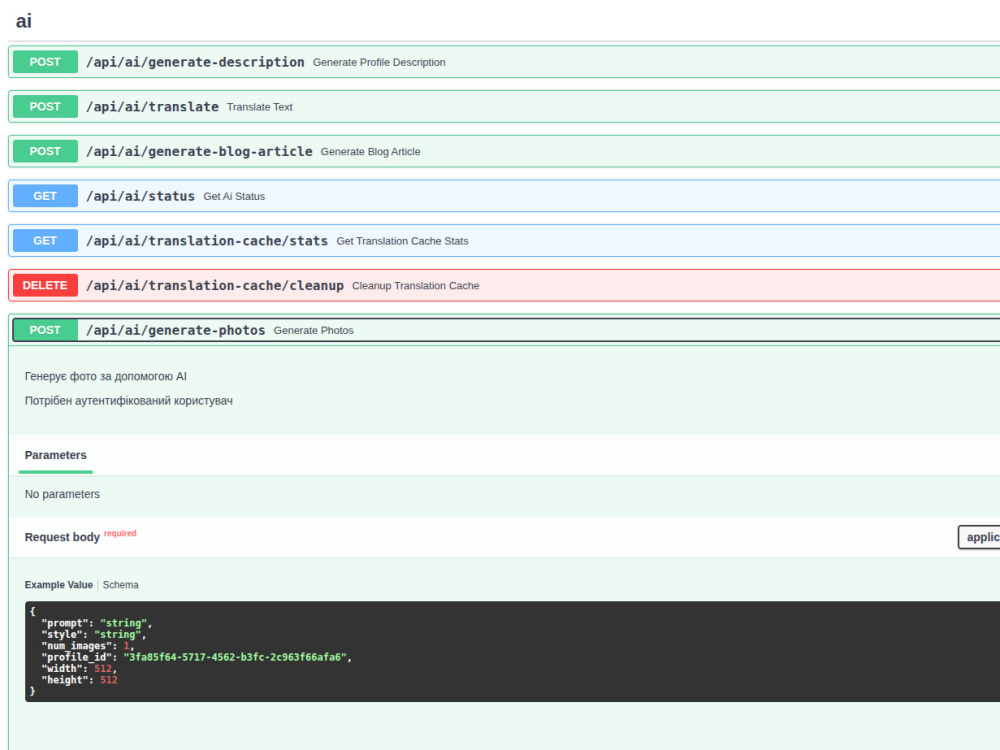Open the request body content type dropdown
This screenshot has height=750, width=1000.
(x=980, y=537)
